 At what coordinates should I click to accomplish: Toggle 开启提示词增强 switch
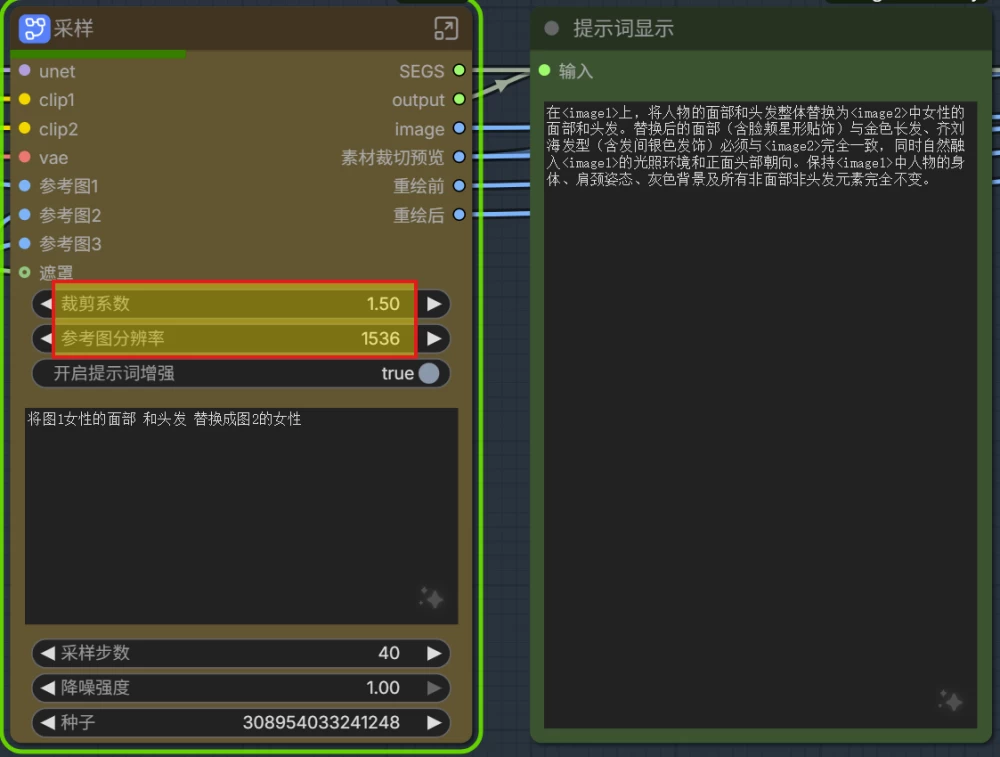[429, 373]
